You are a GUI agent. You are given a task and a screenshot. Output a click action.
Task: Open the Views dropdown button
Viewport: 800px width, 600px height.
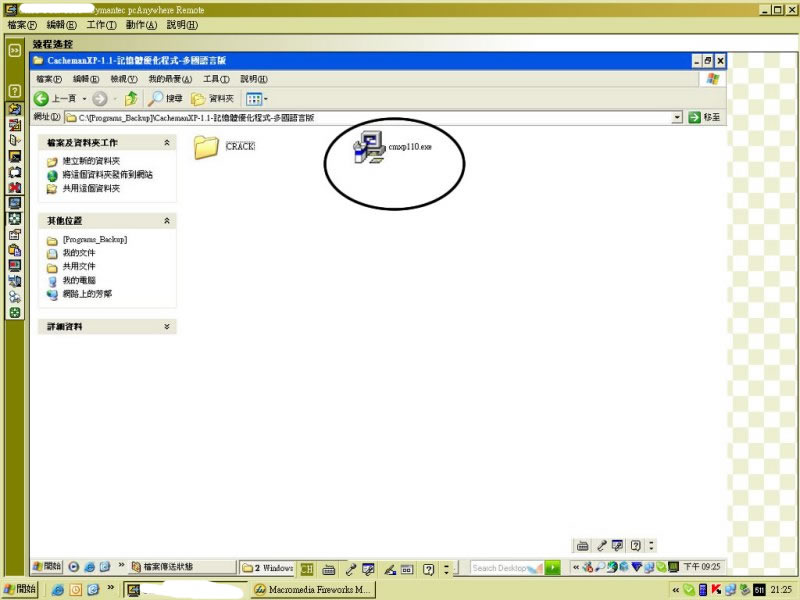pos(257,98)
